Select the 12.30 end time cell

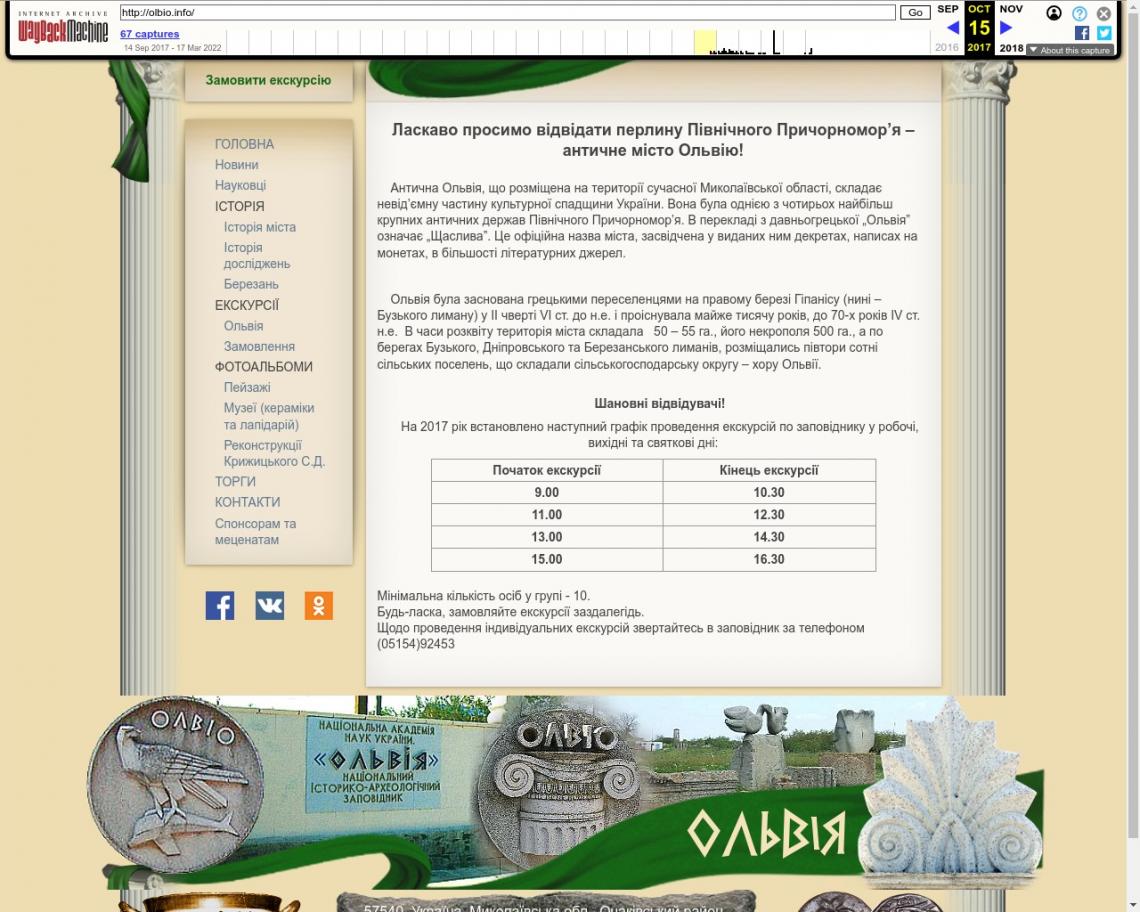pos(769,515)
